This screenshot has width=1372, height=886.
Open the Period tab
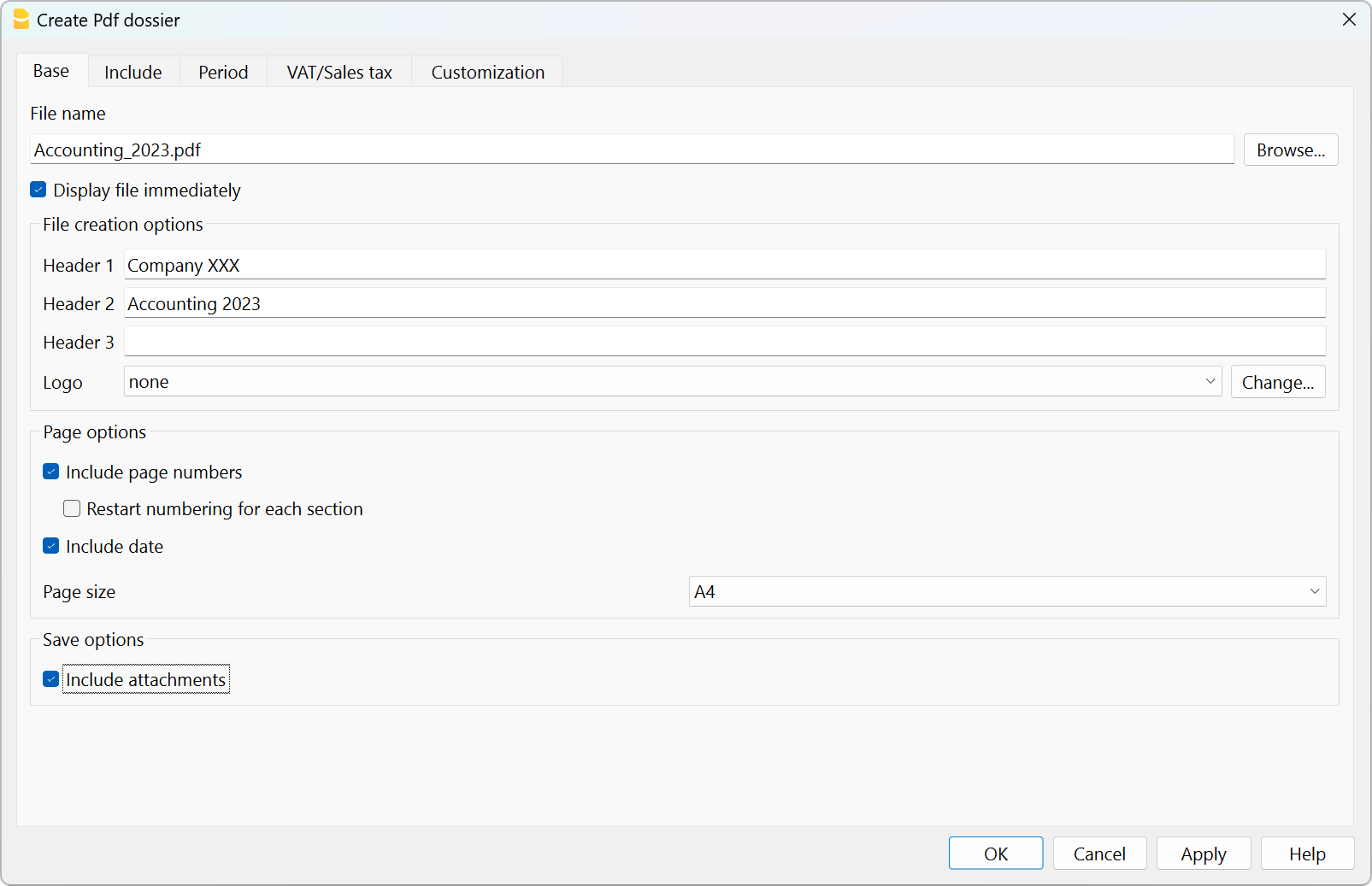tap(223, 73)
